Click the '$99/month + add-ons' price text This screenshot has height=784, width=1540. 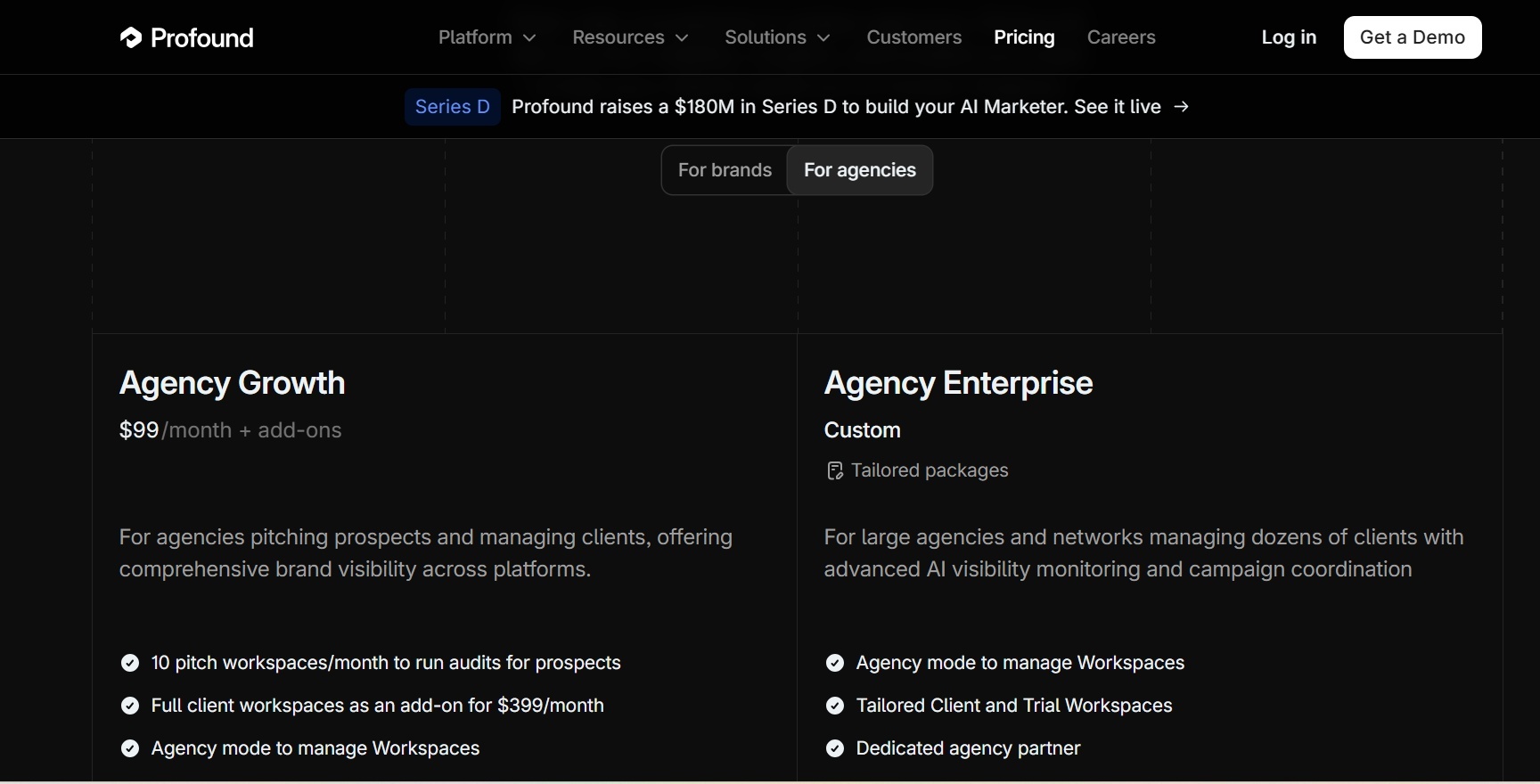pos(231,430)
